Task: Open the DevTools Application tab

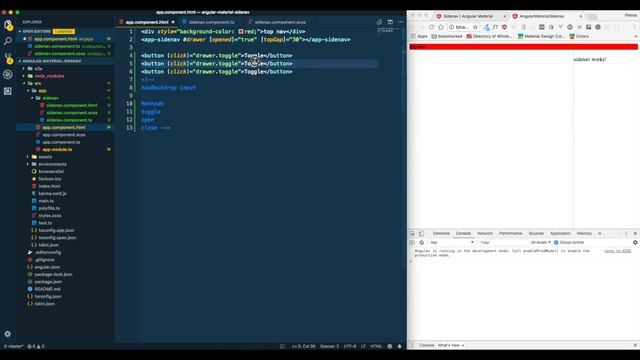Action: coord(560,233)
